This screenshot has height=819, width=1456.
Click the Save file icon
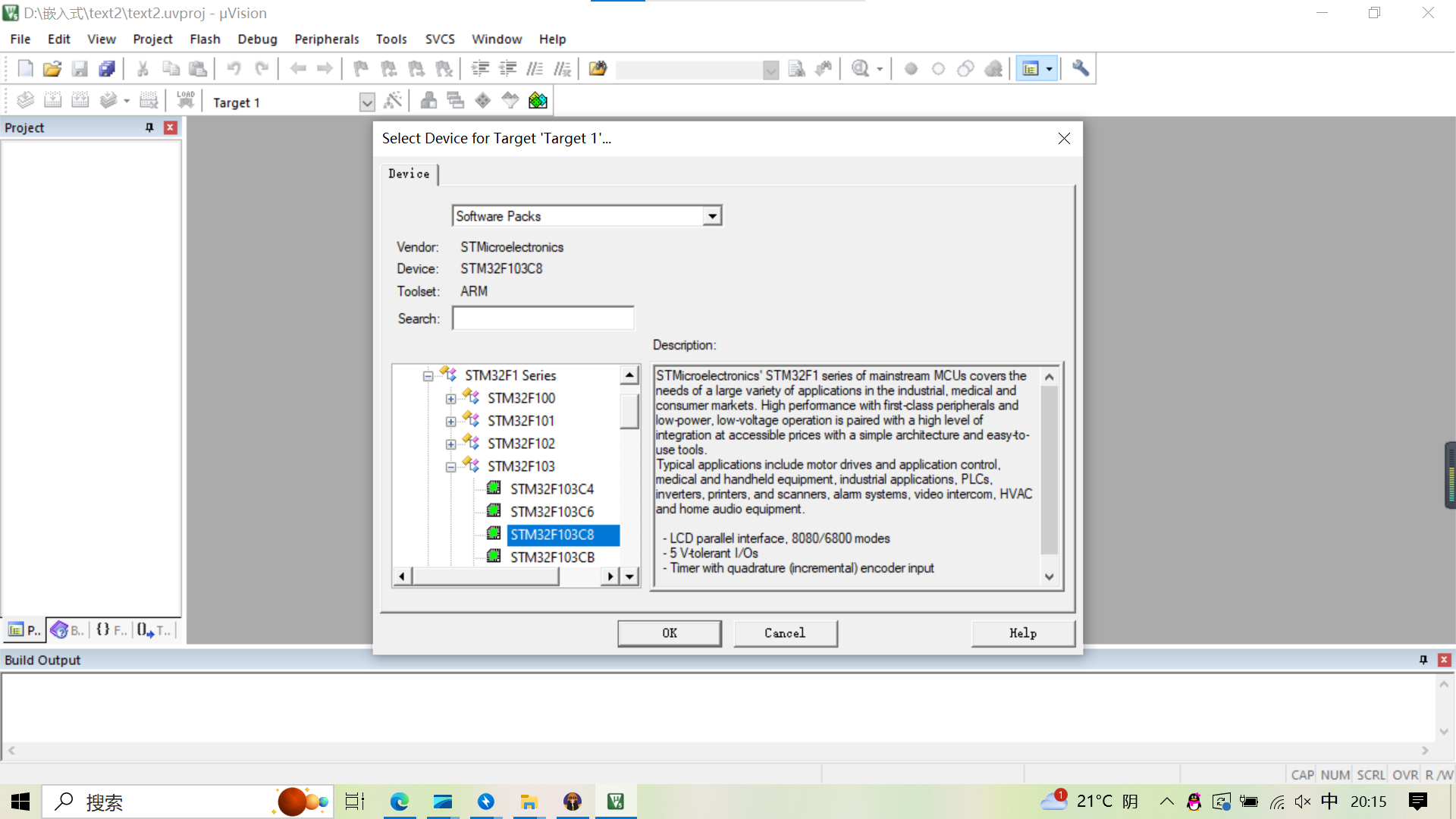pyautogui.click(x=80, y=69)
